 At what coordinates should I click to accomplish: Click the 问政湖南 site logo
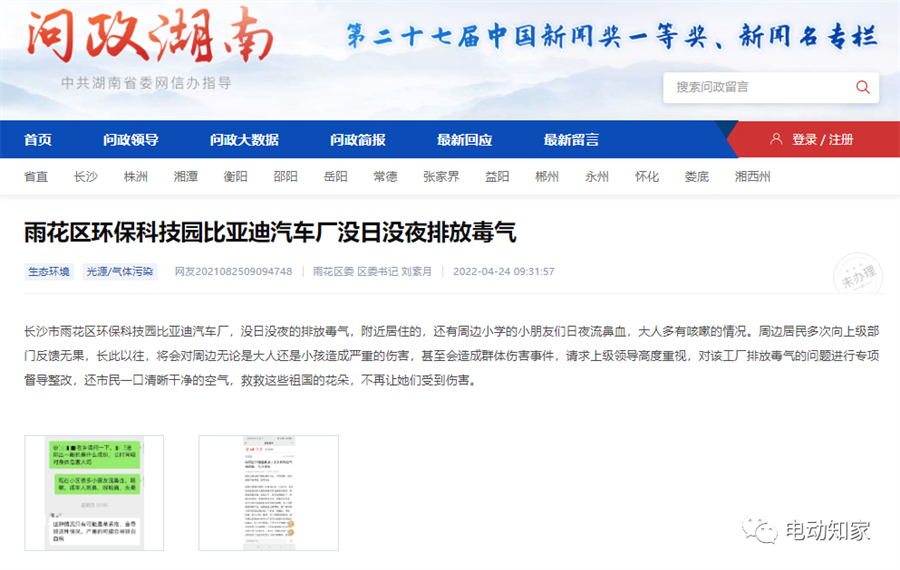pos(150,36)
